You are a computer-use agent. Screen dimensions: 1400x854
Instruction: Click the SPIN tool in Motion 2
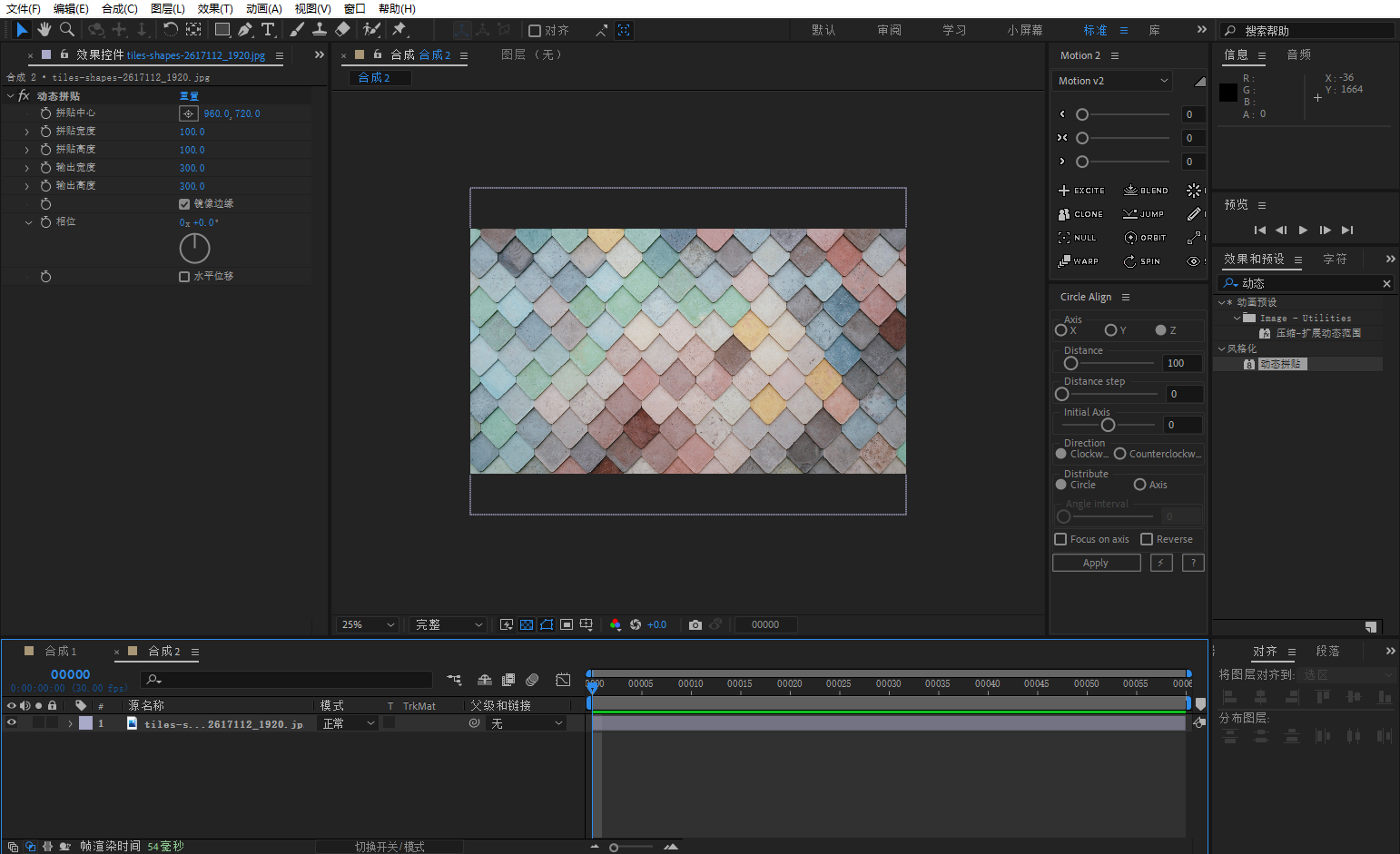(1142, 261)
